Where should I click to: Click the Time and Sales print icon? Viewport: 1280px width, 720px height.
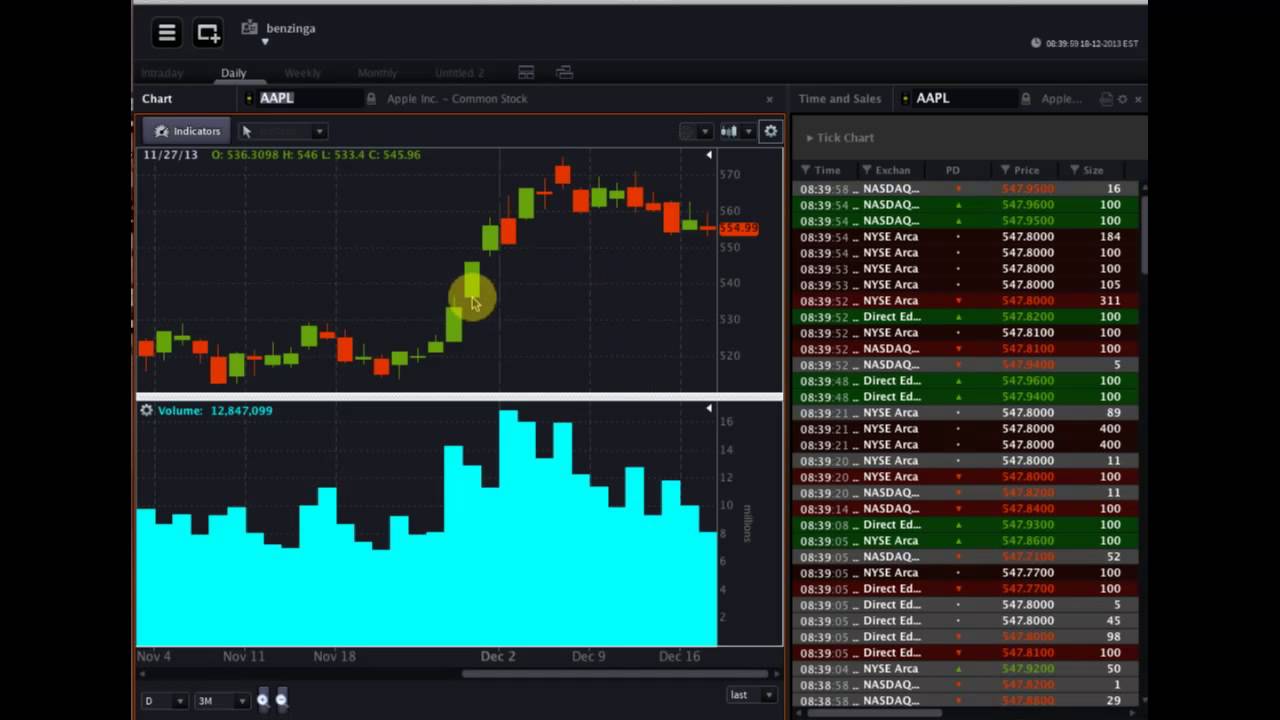pos(1106,99)
